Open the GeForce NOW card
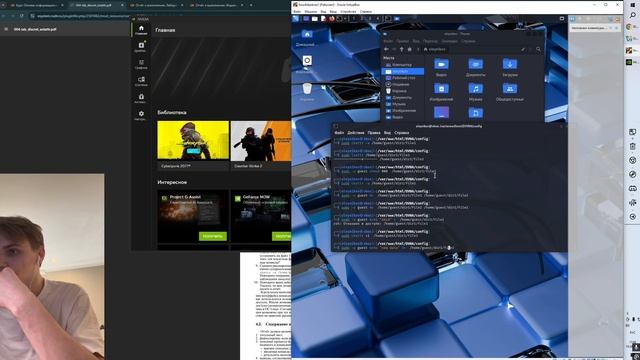Image resolution: width=640 pixels, height=360 pixels. [261, 216]
